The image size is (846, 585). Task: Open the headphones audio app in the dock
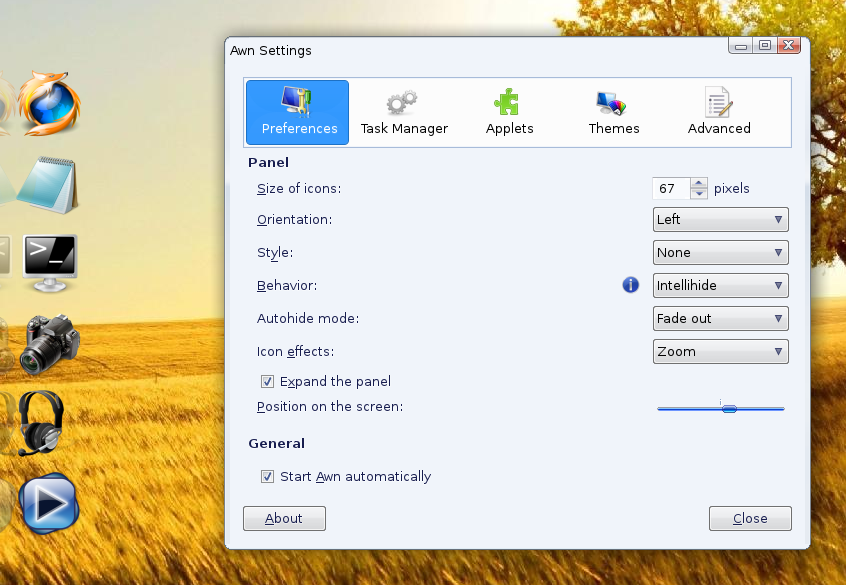(41, 423)
